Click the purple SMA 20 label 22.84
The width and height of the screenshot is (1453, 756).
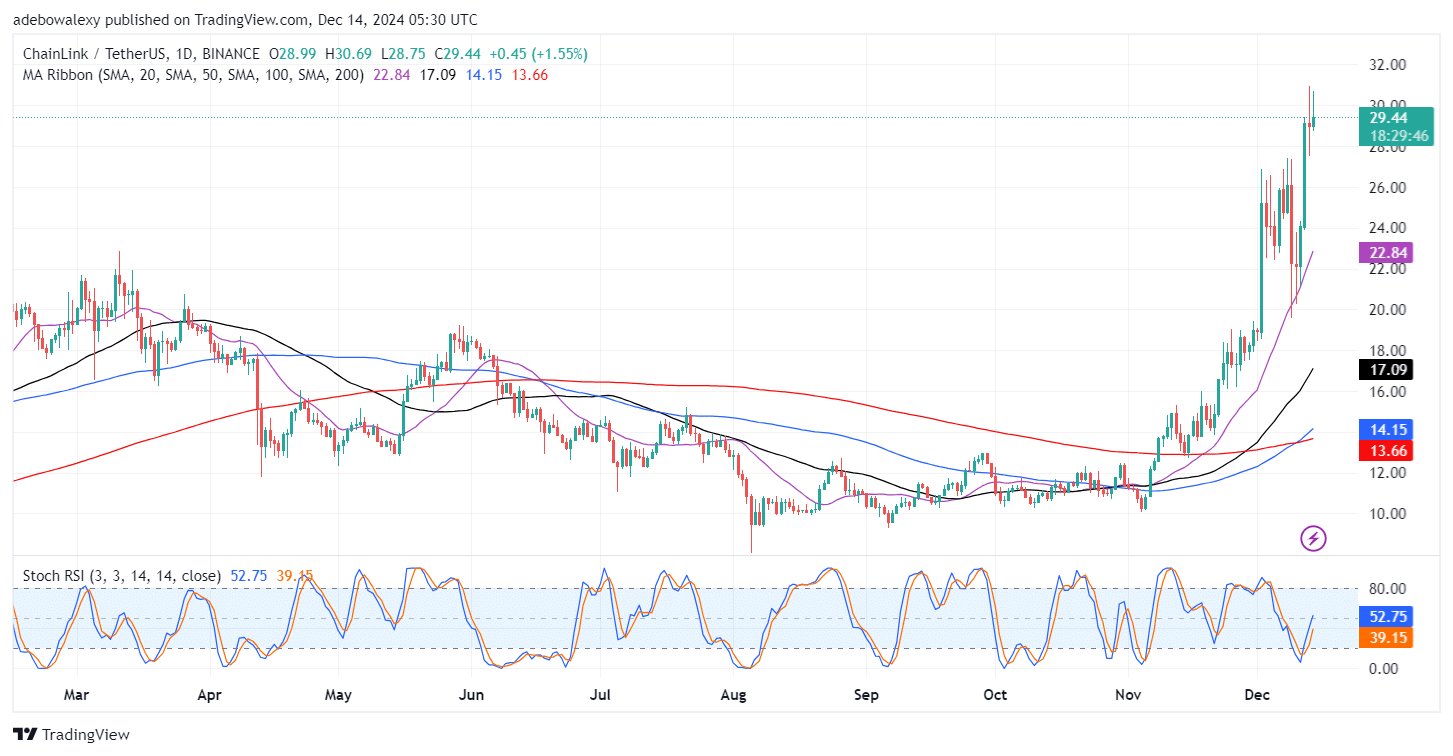click(1387, 253)
